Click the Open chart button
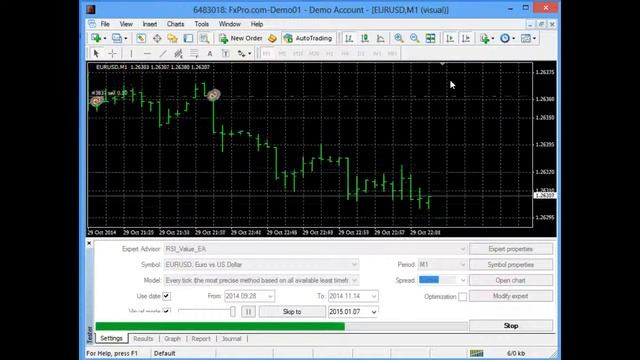 point(511,280)
